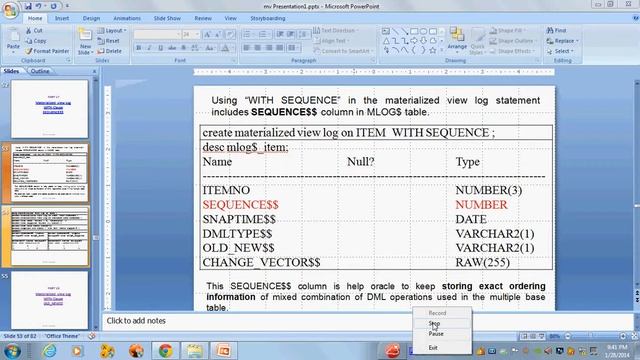Open the Windows Start menu
The width and height of the screenshot is (640, 360).
pos(12,351)
